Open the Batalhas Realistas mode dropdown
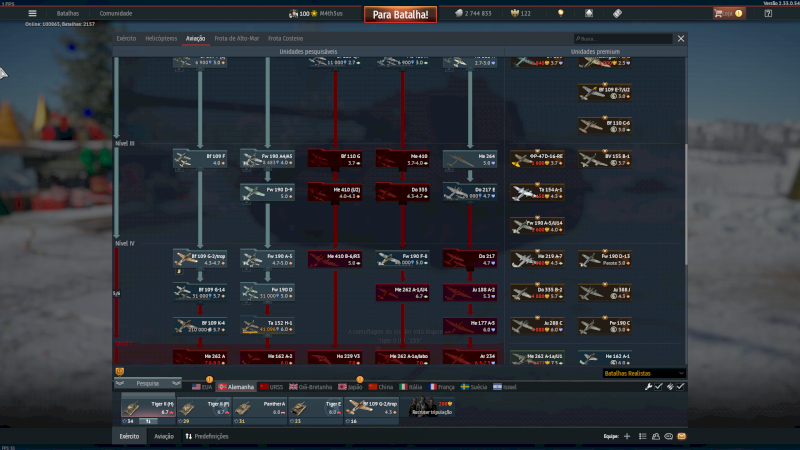The width and height of the screenshot is (800, 450). coord(644,373)
